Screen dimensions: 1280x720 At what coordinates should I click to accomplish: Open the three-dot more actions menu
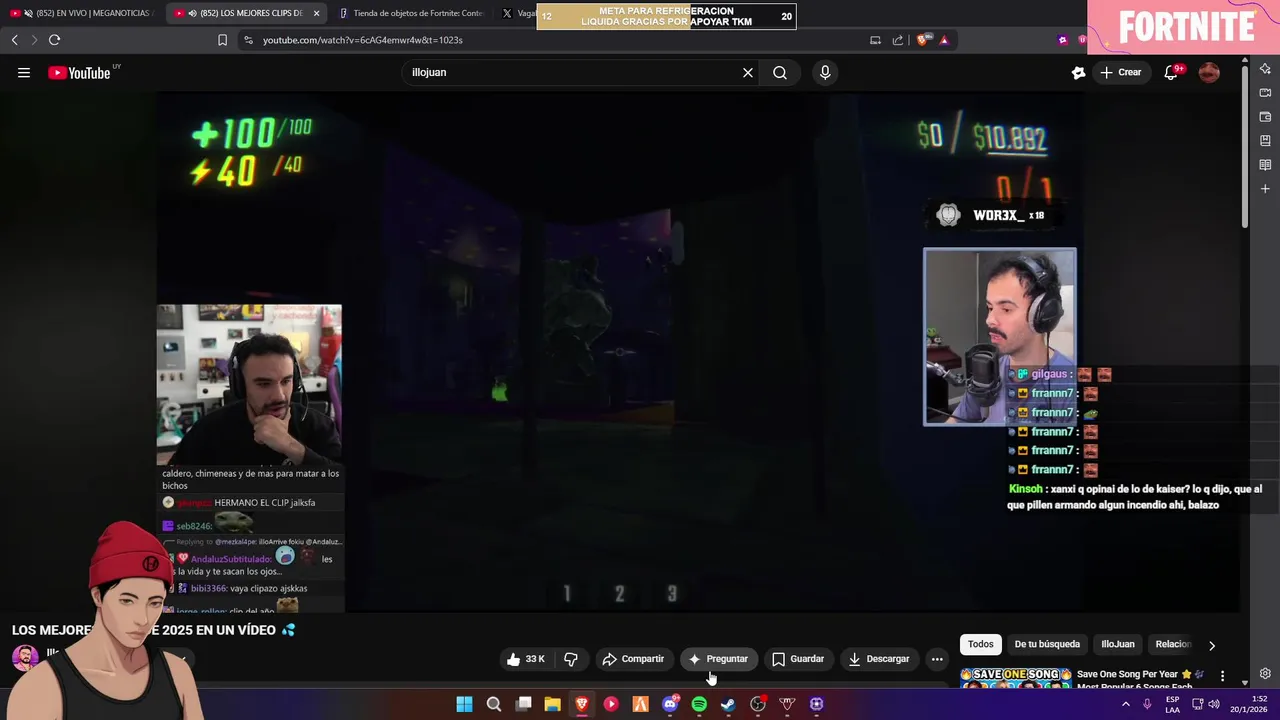937,659
